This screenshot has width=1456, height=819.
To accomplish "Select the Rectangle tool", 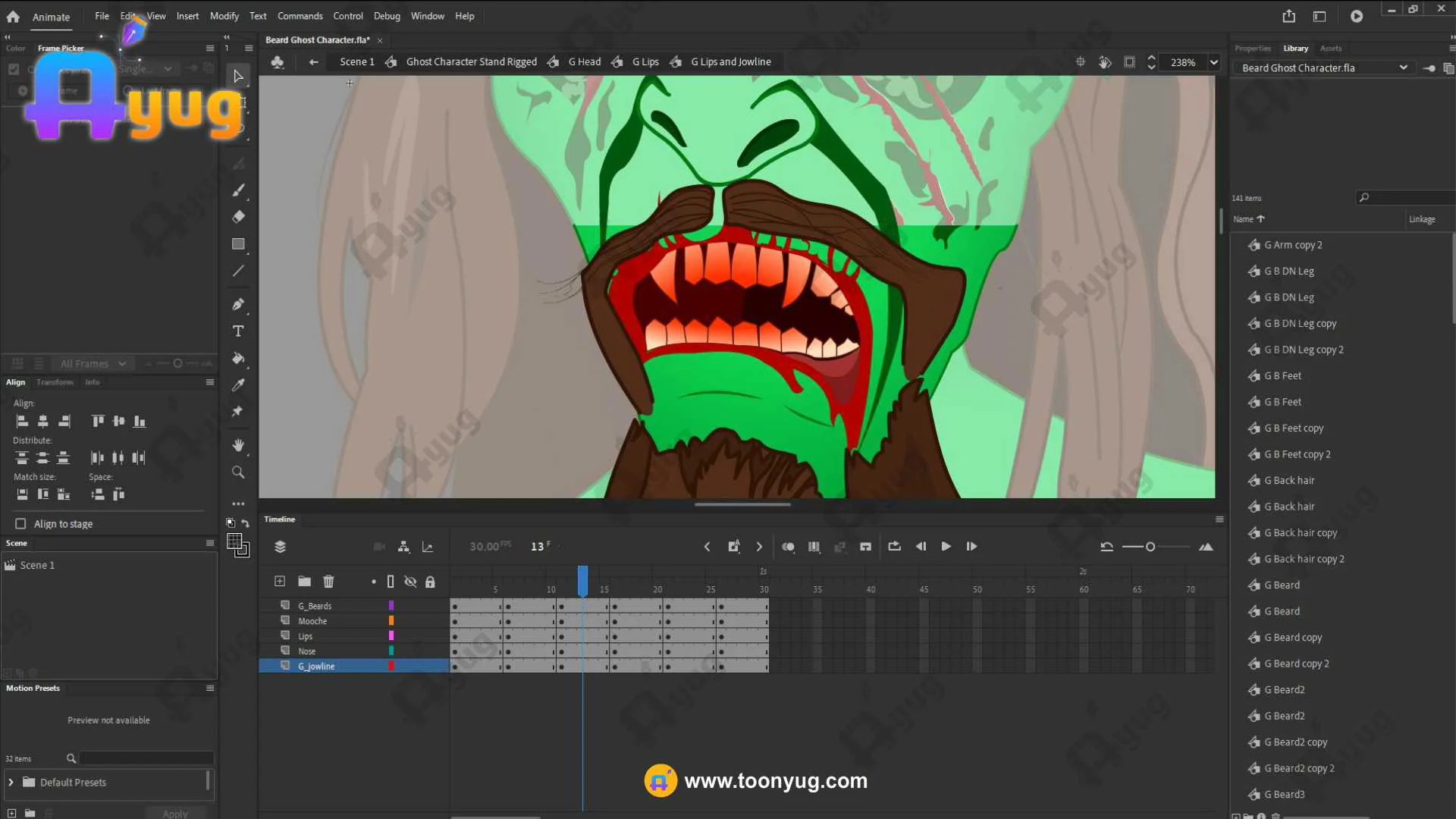I will [238, 244].
